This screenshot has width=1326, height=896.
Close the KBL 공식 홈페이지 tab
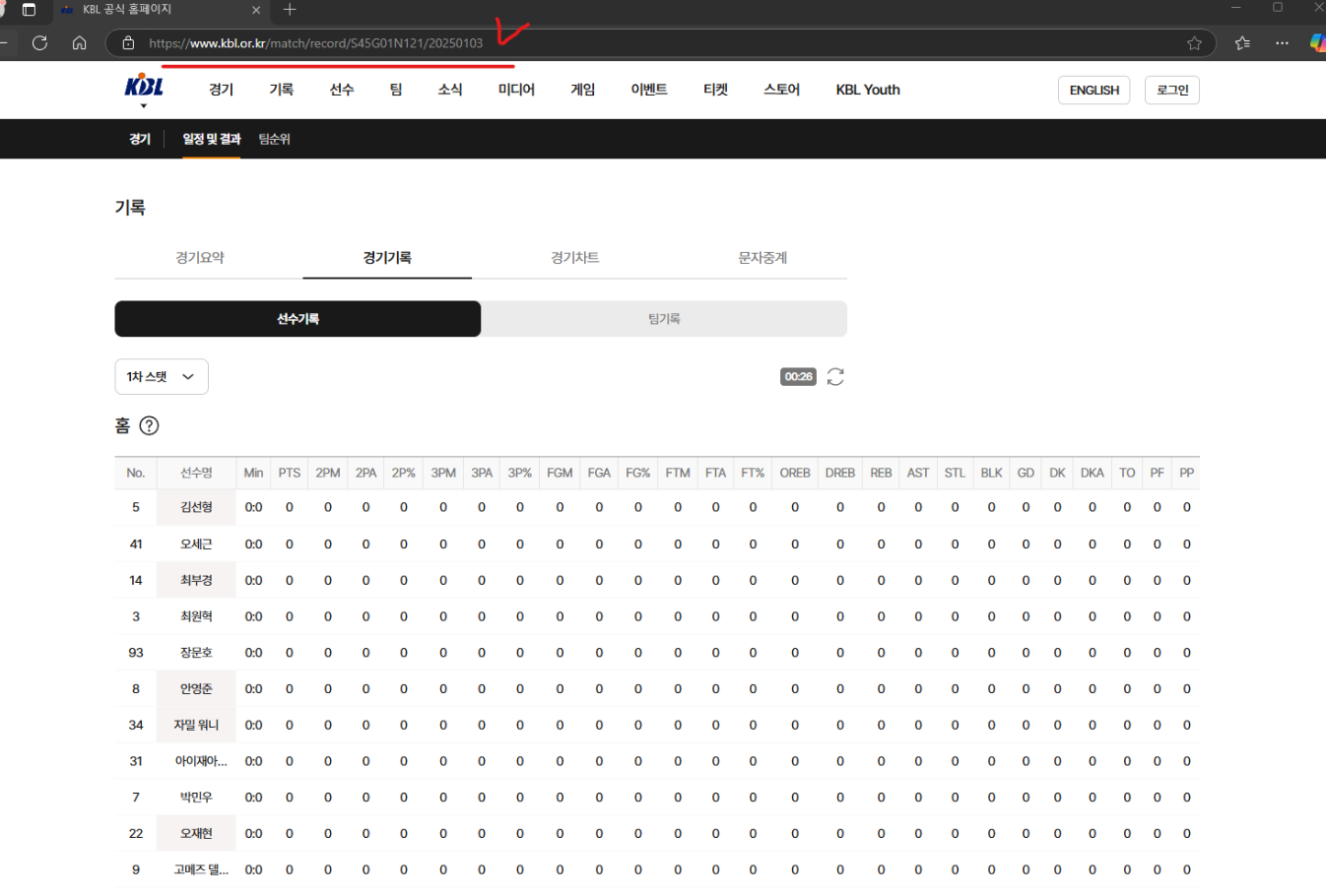256,10
